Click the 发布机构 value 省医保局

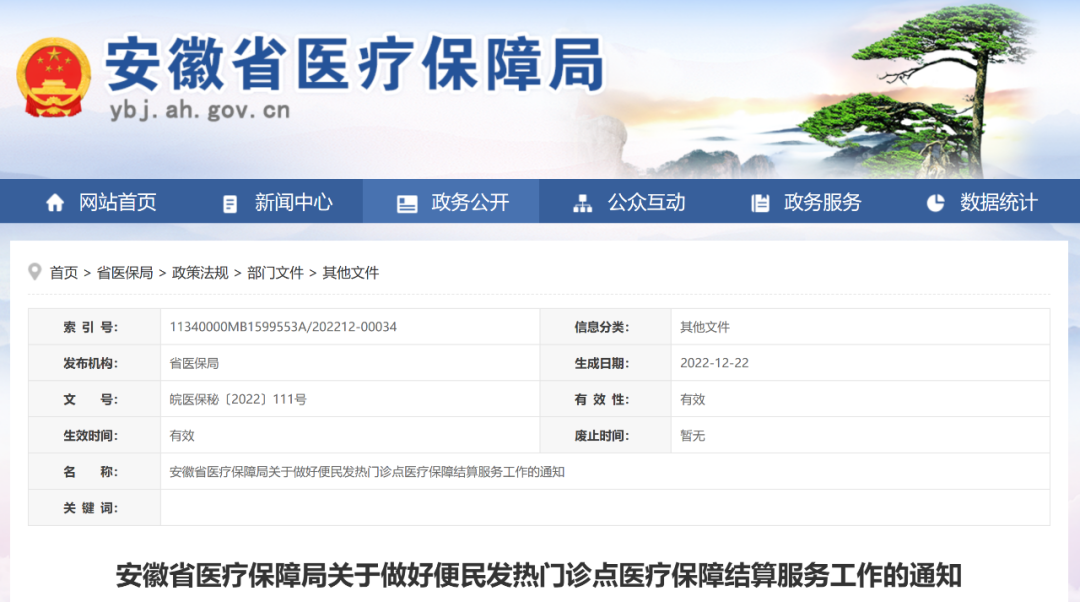pos(194,363)
